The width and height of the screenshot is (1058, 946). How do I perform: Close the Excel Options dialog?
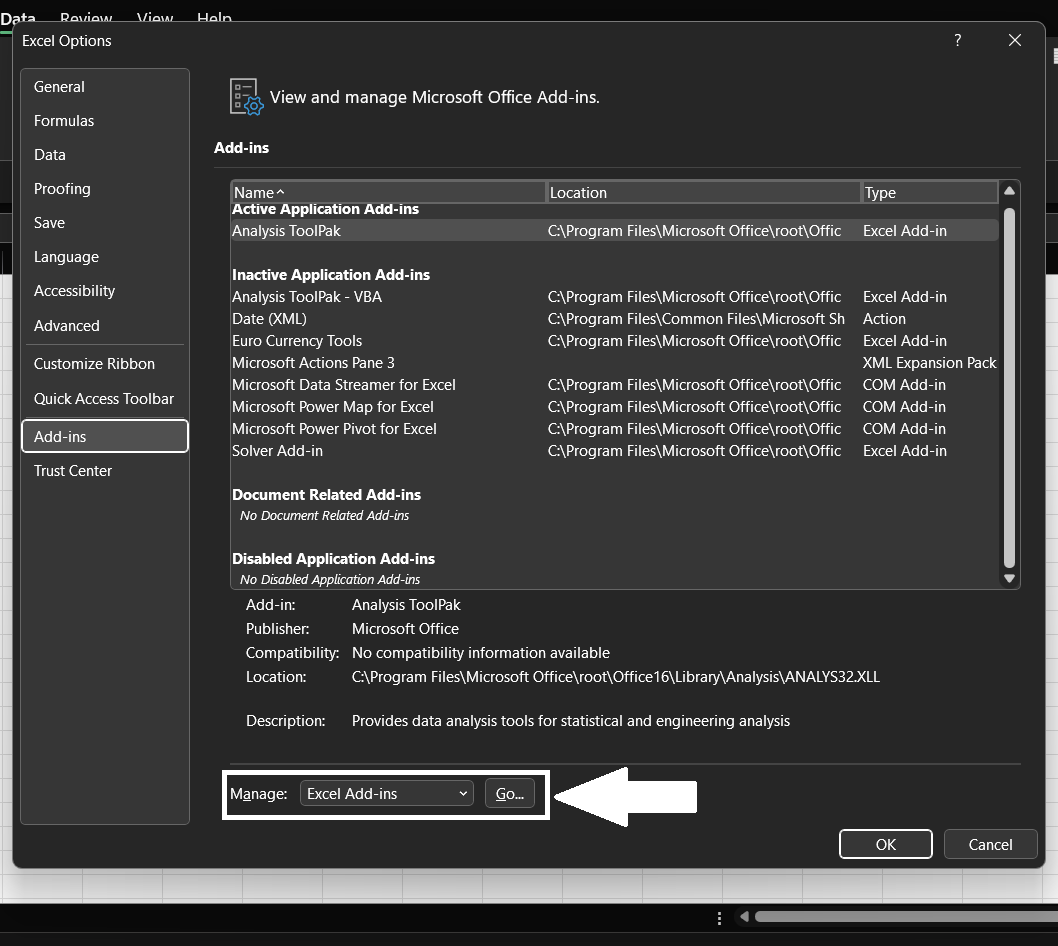click(1015, 40)
